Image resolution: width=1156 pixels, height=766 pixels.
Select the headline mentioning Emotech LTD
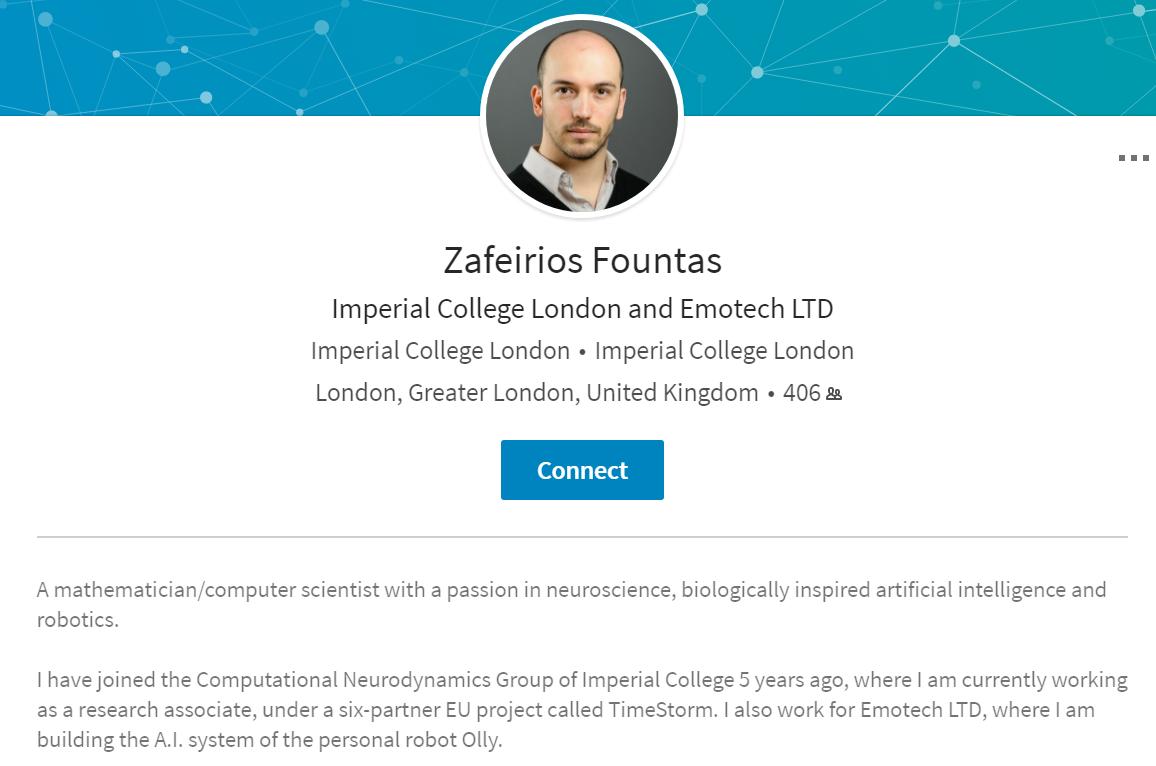582,309
